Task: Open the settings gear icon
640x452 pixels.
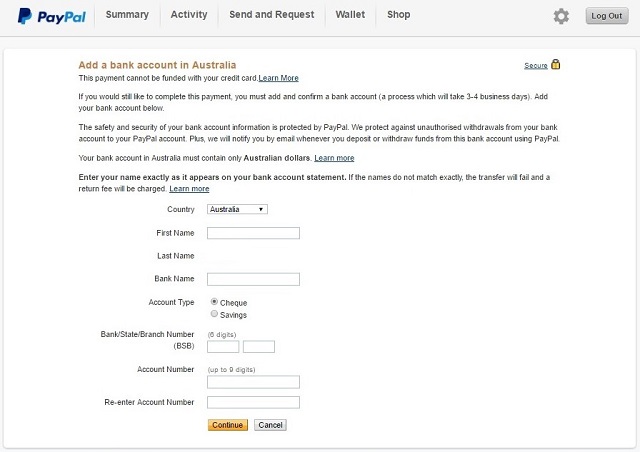Action: point(561,16)
